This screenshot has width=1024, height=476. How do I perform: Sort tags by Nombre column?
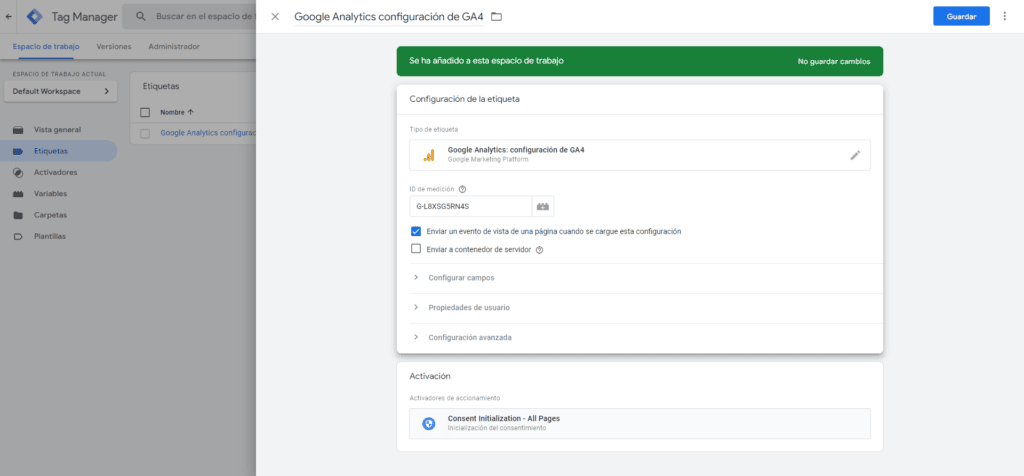click(x=177, y=112)
